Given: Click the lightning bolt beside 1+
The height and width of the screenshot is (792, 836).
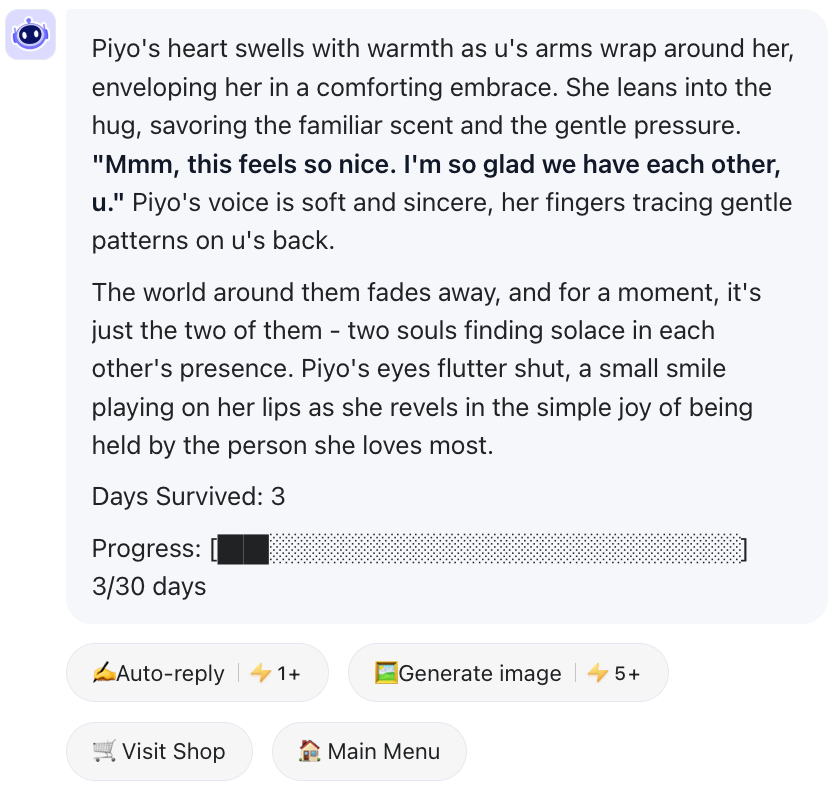Looking at the screenshot, I should [x=261, y=673].
